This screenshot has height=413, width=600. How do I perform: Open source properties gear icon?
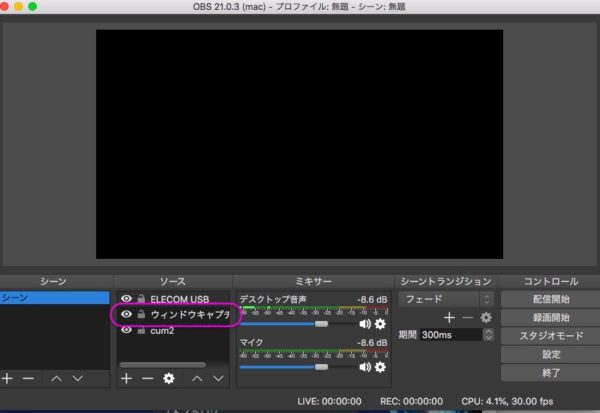pos(168,379)
